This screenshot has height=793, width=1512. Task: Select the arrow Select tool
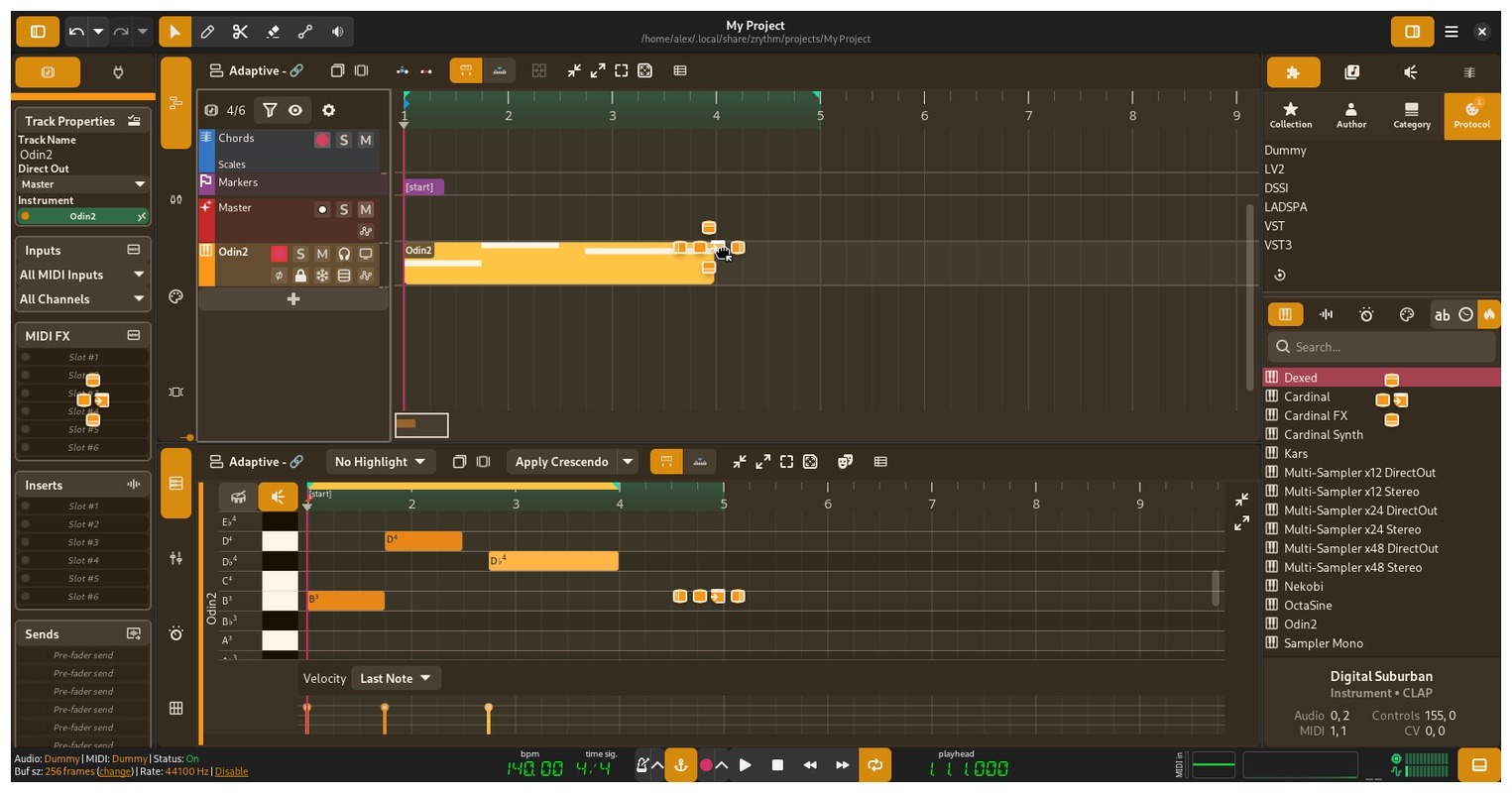tap(174, 32)
